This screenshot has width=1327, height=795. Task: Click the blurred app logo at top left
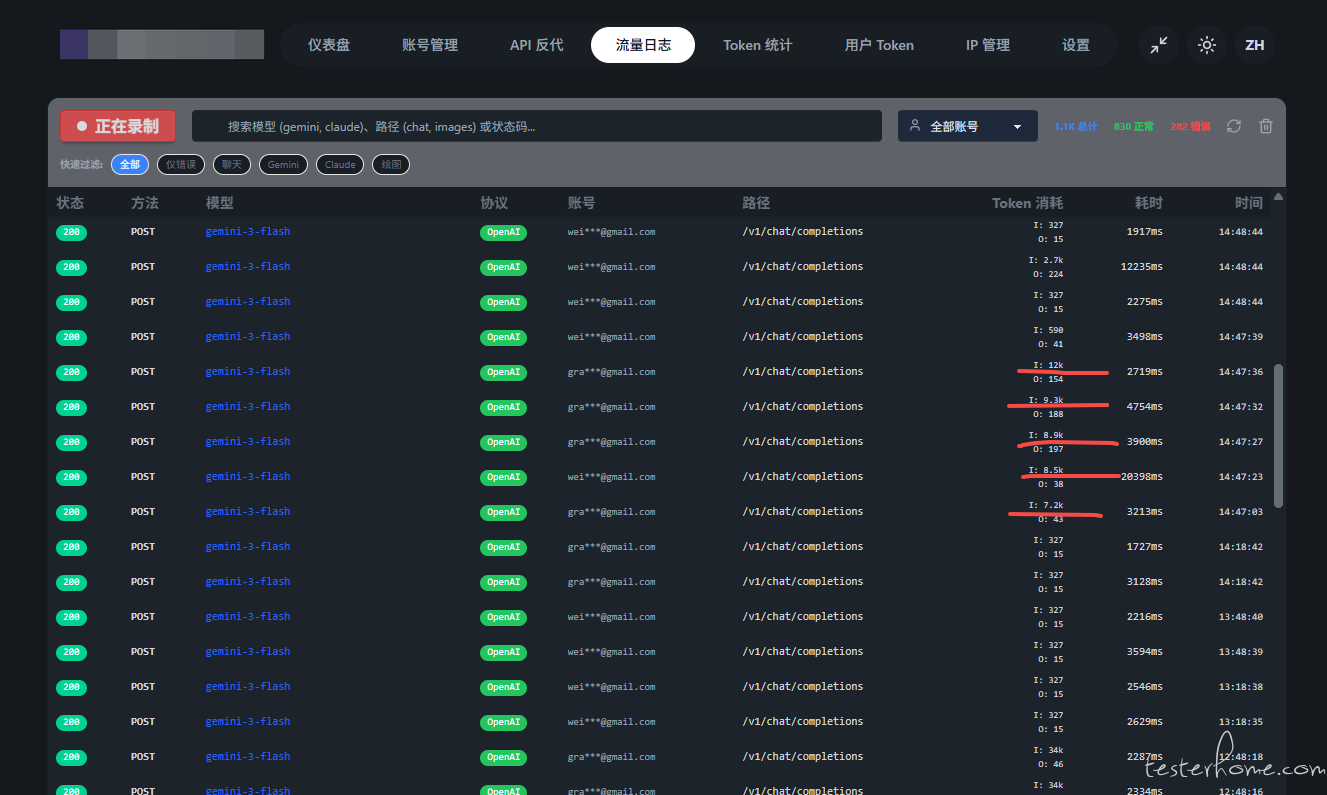pyautogui.click(x=161, y=45)
